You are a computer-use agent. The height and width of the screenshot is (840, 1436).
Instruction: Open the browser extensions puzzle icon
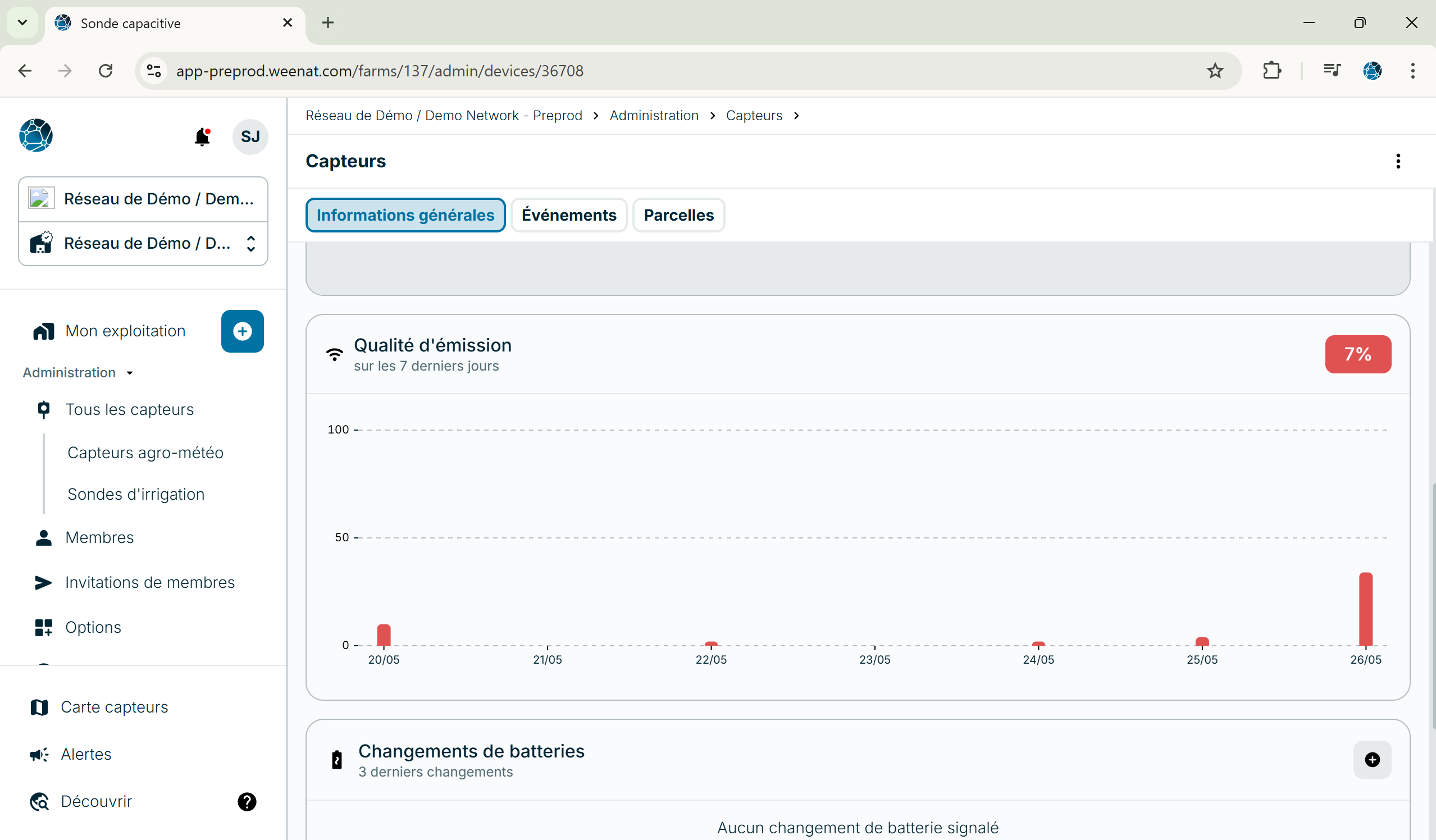pos(1272,71)
